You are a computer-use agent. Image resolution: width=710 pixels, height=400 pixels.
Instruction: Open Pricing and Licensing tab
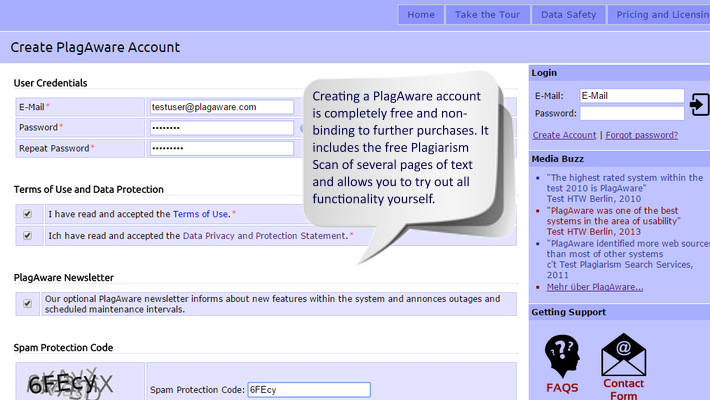659,14
